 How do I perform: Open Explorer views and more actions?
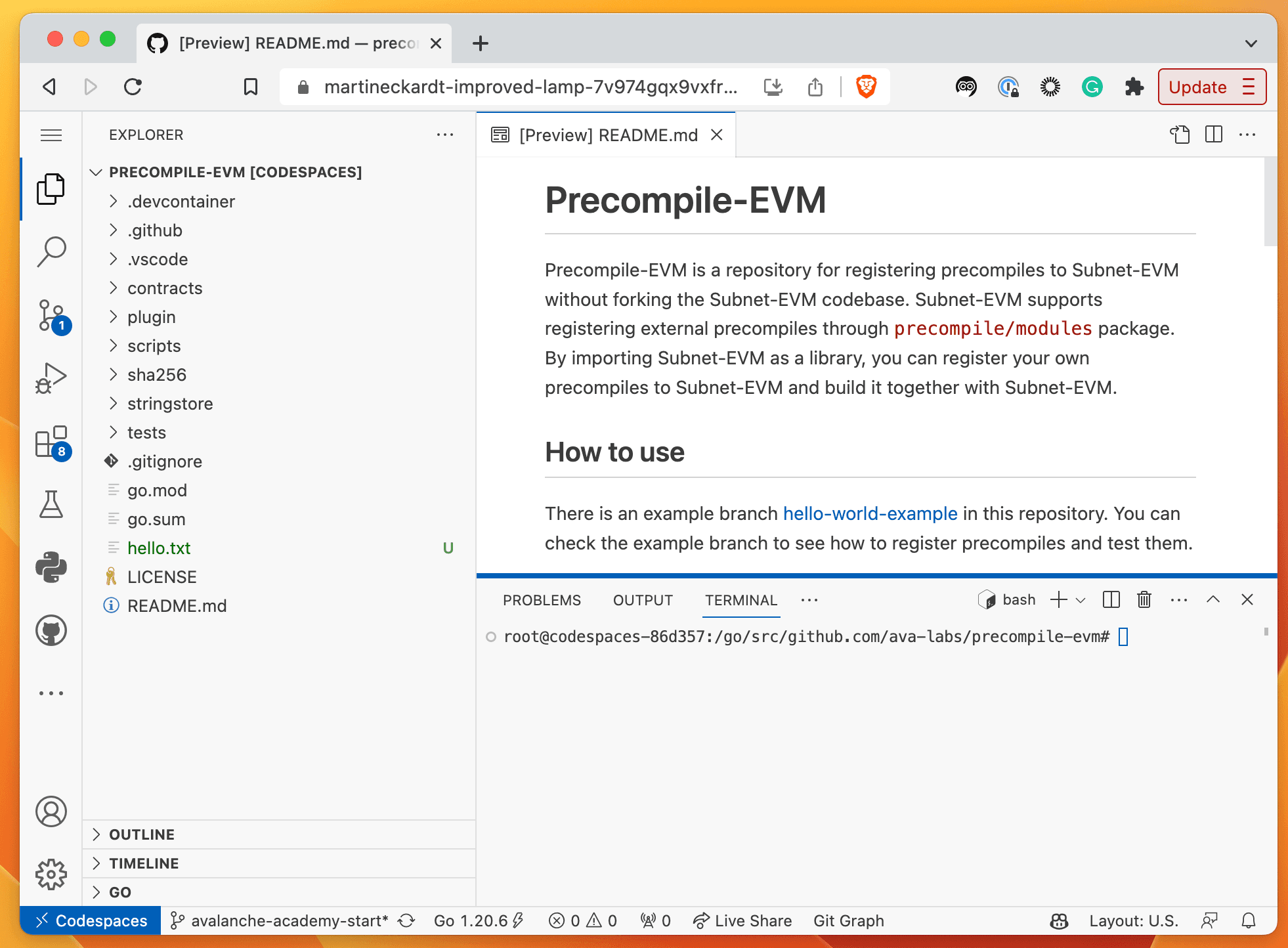point(445,135)
